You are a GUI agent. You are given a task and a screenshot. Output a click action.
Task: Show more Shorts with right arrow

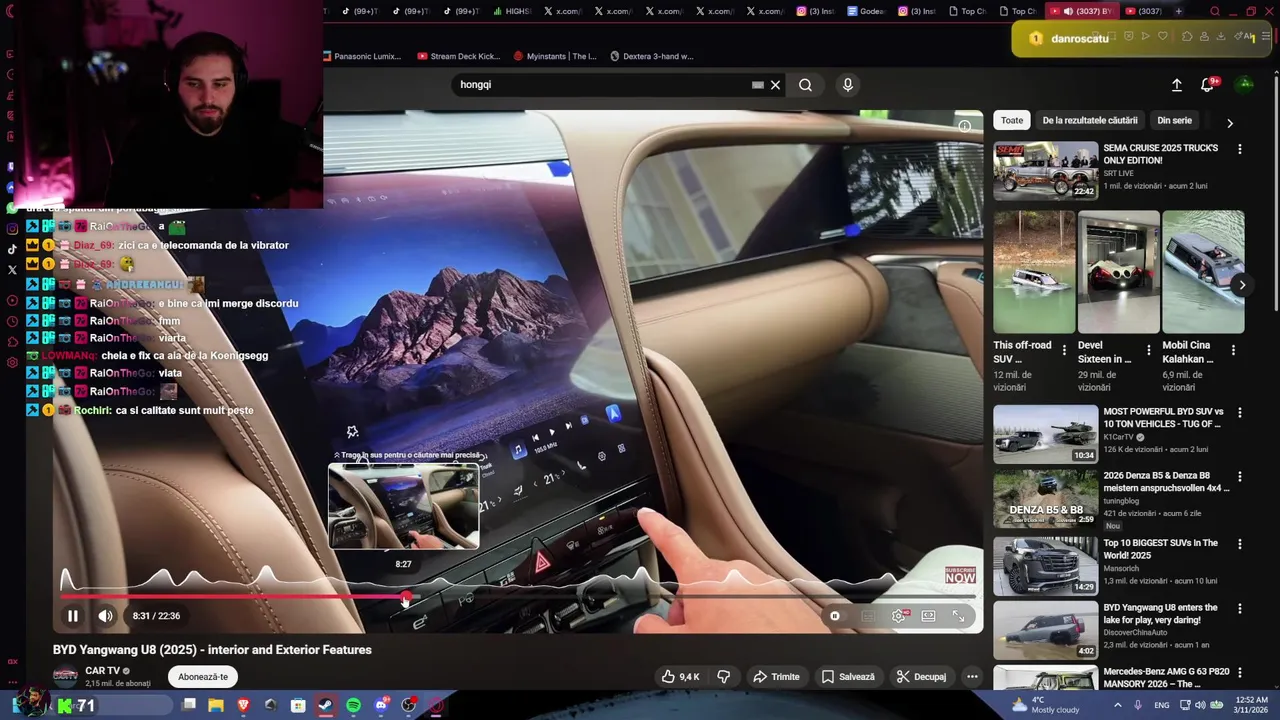[x=1242, y=285]
